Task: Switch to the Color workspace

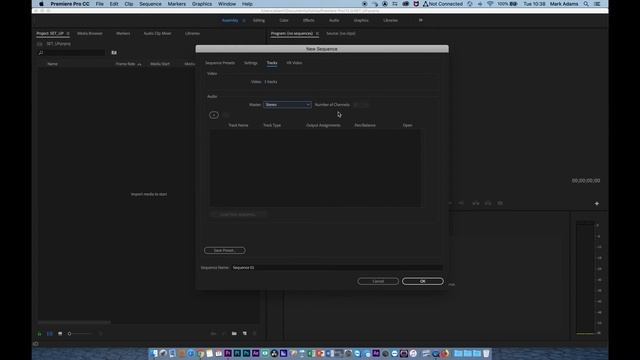Action: tap(284, 20)
